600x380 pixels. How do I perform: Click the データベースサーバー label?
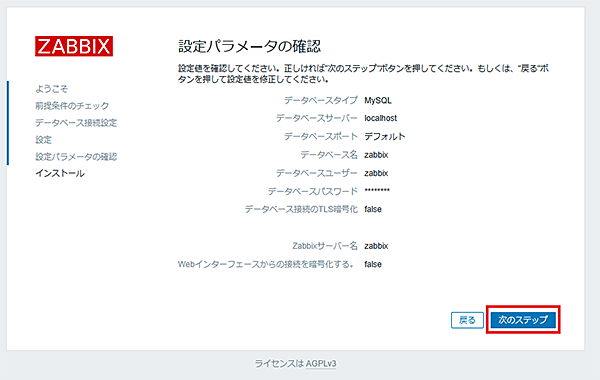click(316, 118)
